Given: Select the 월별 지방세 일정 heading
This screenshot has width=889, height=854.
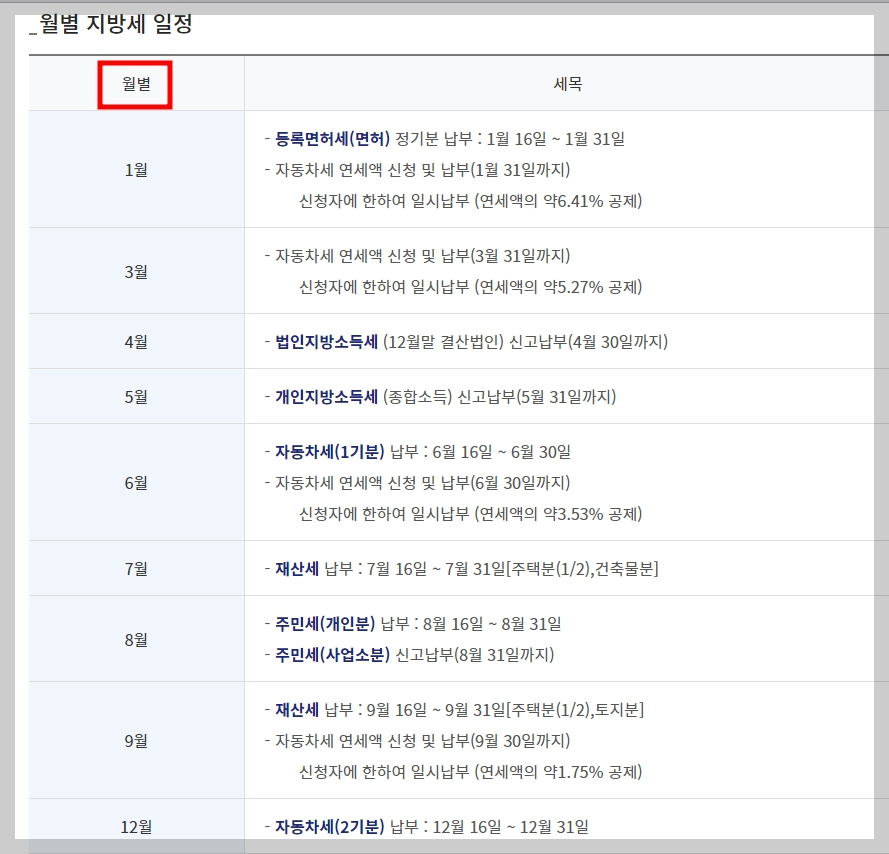Looking at the screenshot, I should (x=116, y=24).
